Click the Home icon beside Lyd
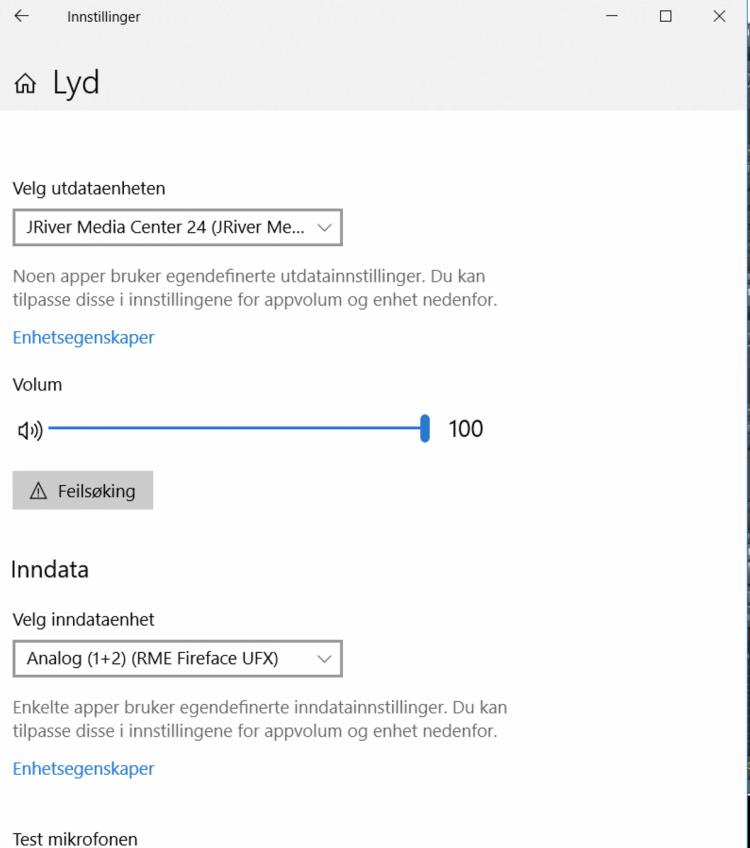This screenshot has height=848, width=750. pyautogui.click(x=25, y=83)
